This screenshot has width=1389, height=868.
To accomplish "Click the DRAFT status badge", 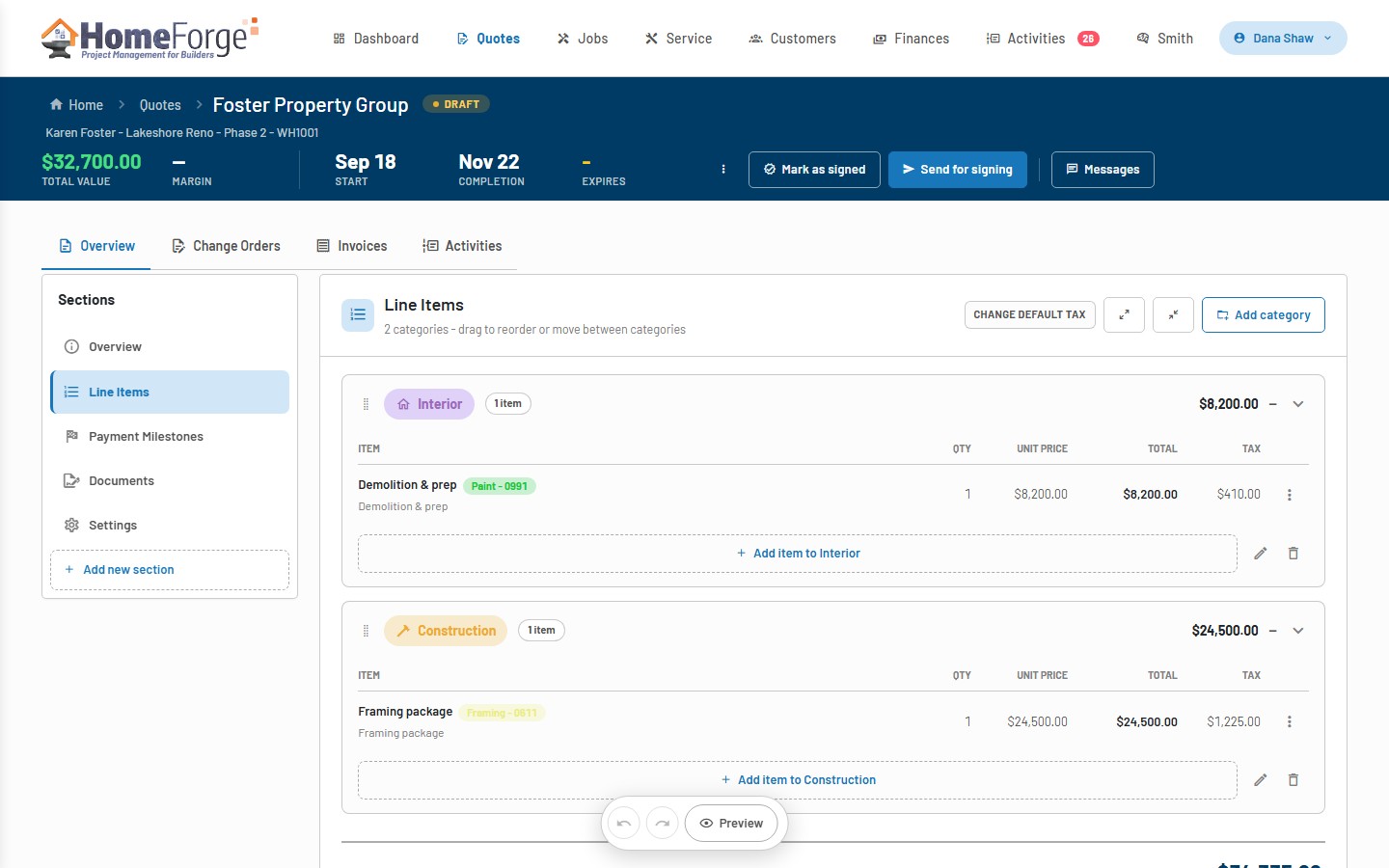I will point(456,104).
